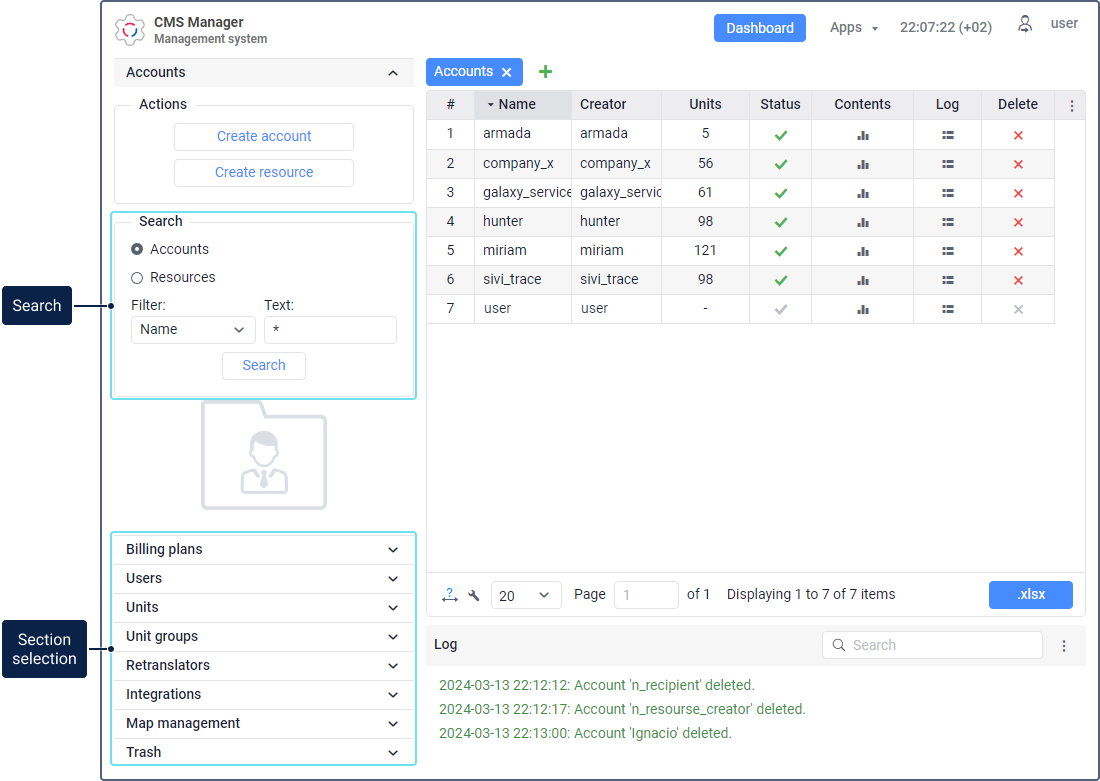This screenshot has width=1100, height=781.
Task: Click the Create account button
Action: [x=264, y=137]
